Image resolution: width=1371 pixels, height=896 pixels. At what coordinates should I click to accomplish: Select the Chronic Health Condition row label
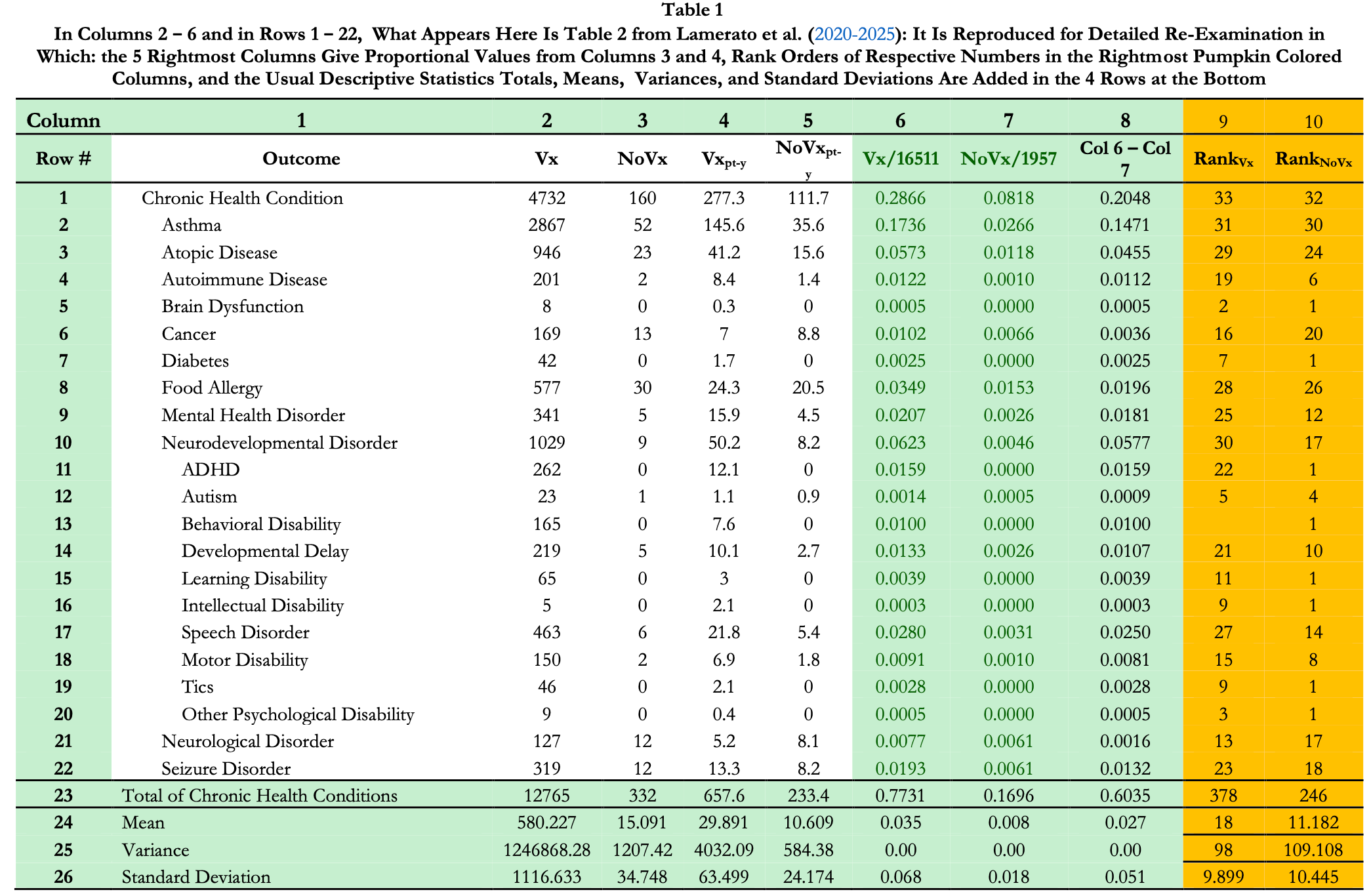tap(242, 198)
